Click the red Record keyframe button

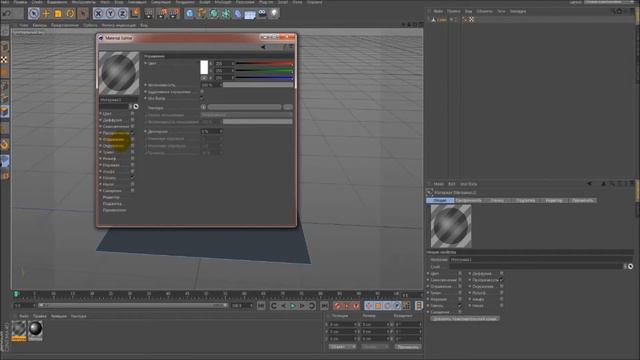point(337,305)
